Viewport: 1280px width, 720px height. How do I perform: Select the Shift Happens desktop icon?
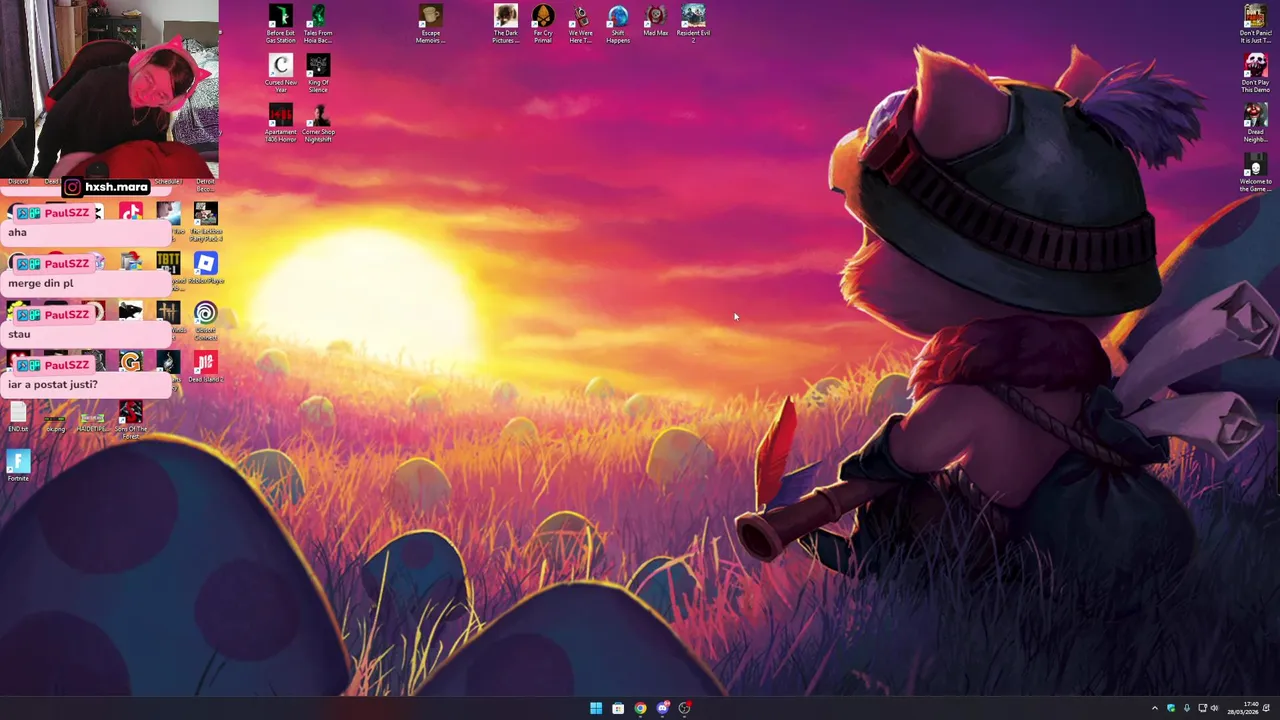coord(618,24)
